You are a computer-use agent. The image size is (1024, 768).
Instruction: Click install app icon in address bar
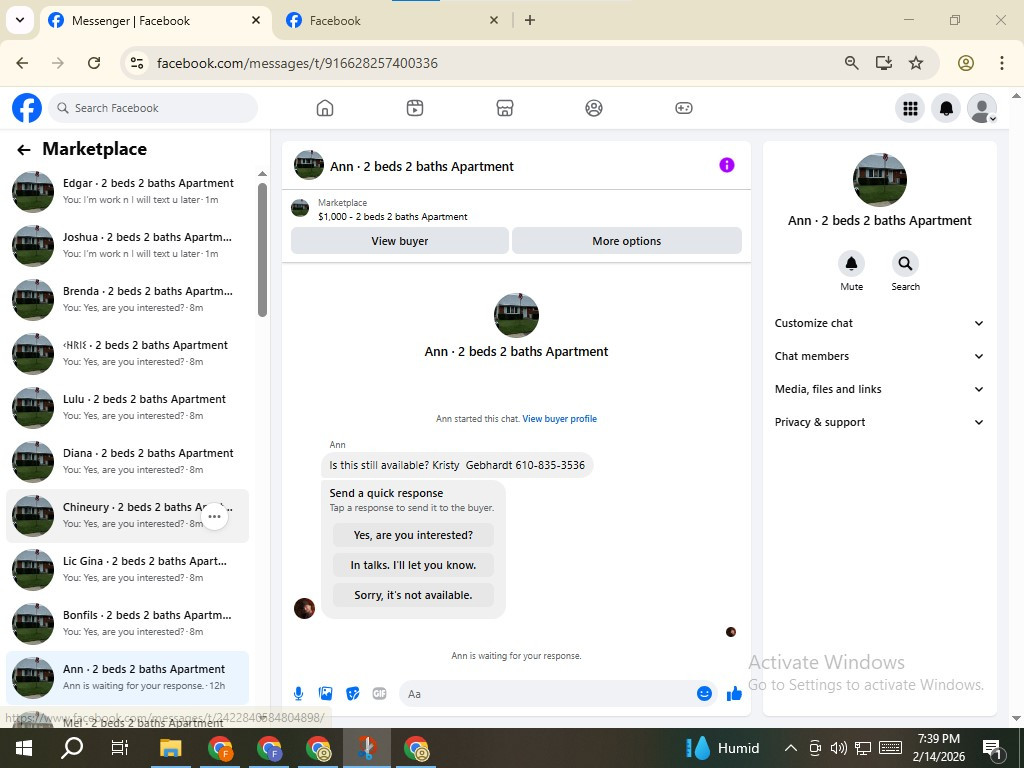884,63
